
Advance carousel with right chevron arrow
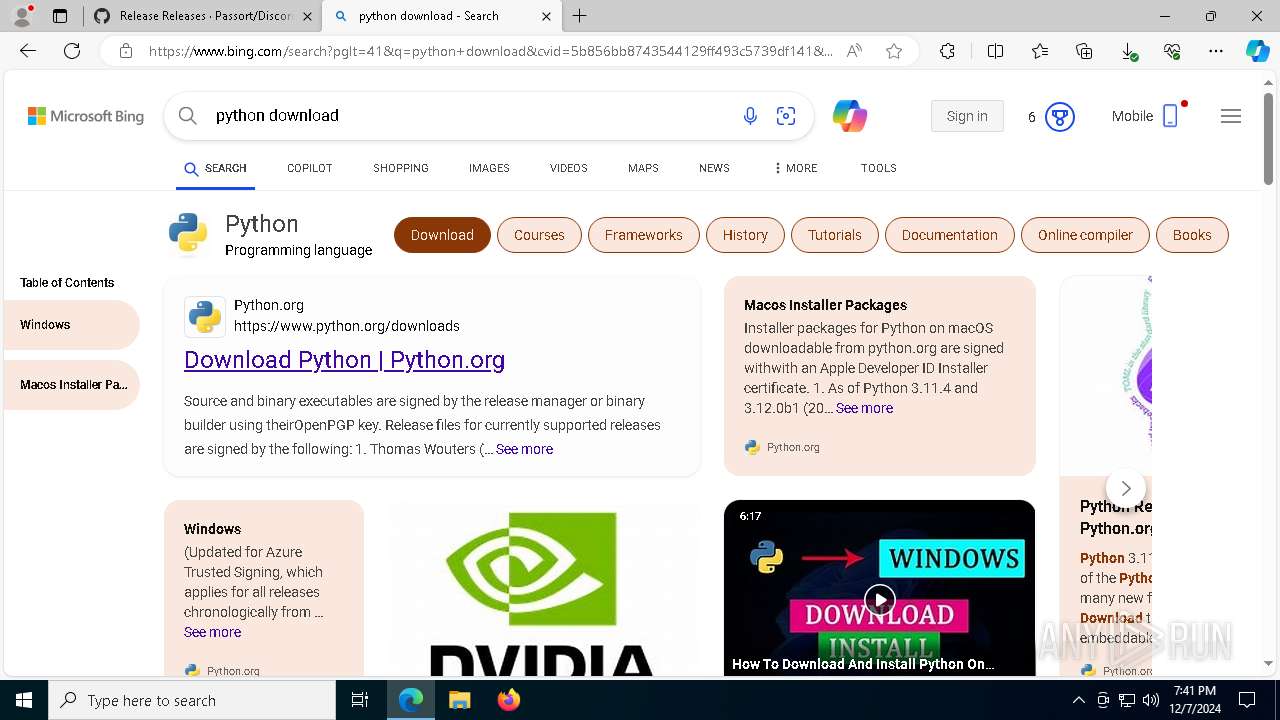1126,488
